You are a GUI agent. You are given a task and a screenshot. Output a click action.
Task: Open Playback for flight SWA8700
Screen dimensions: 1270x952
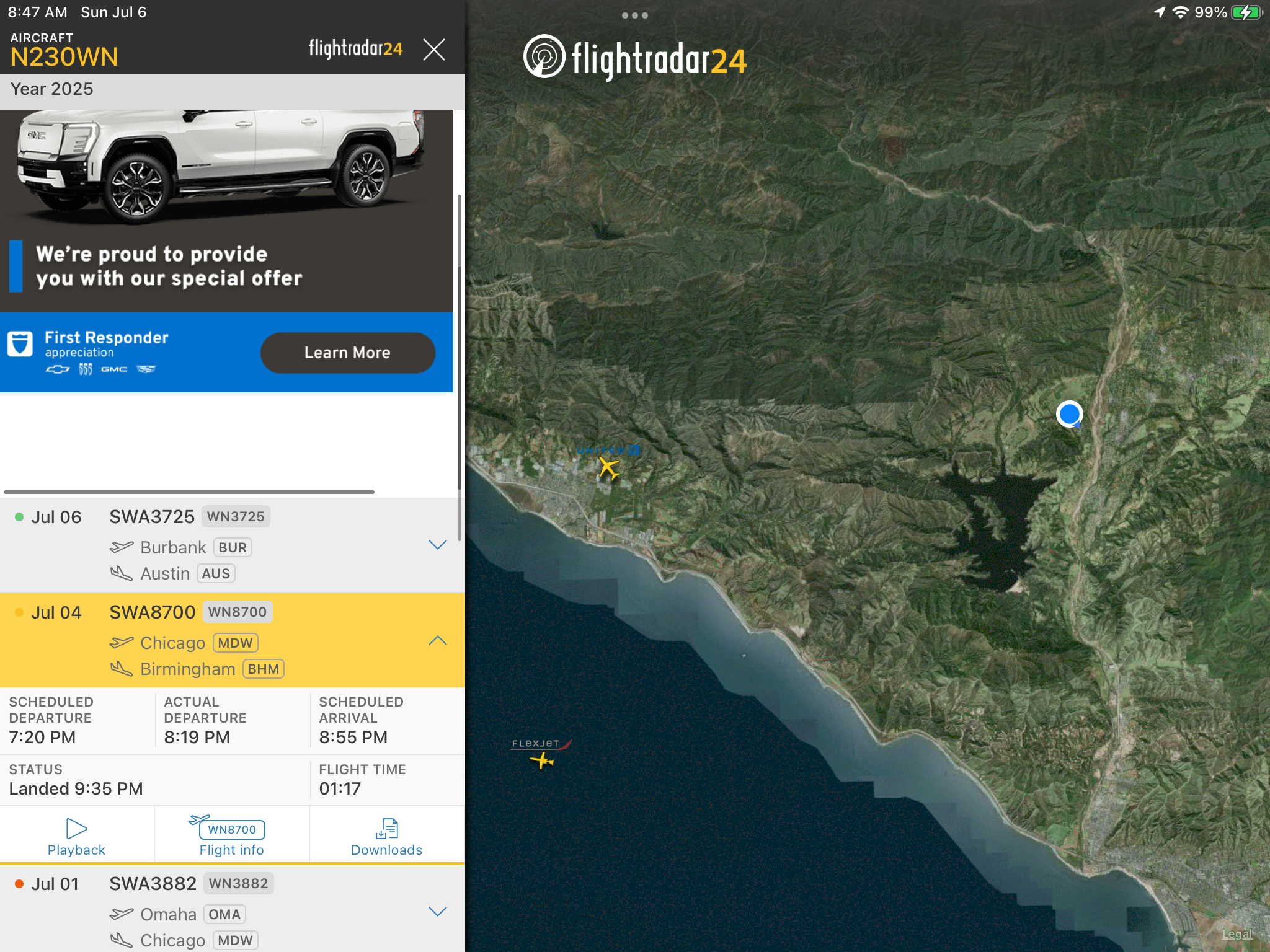point(77,836)
